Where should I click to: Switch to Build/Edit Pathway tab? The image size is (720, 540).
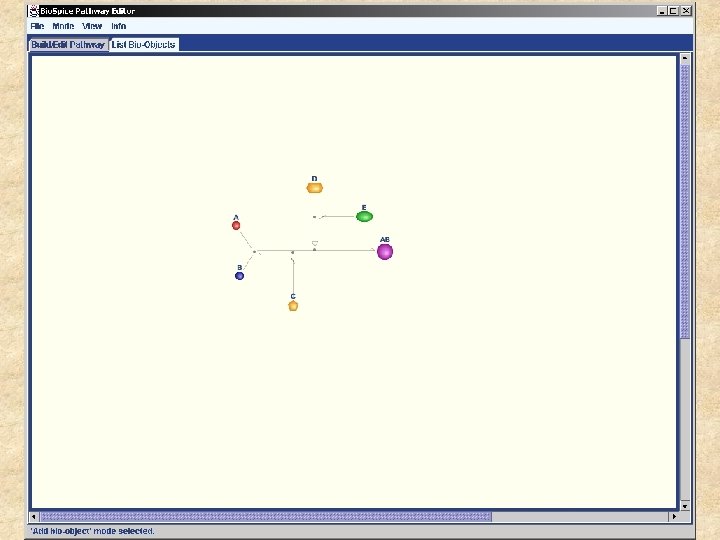click(x=68, y=45)
